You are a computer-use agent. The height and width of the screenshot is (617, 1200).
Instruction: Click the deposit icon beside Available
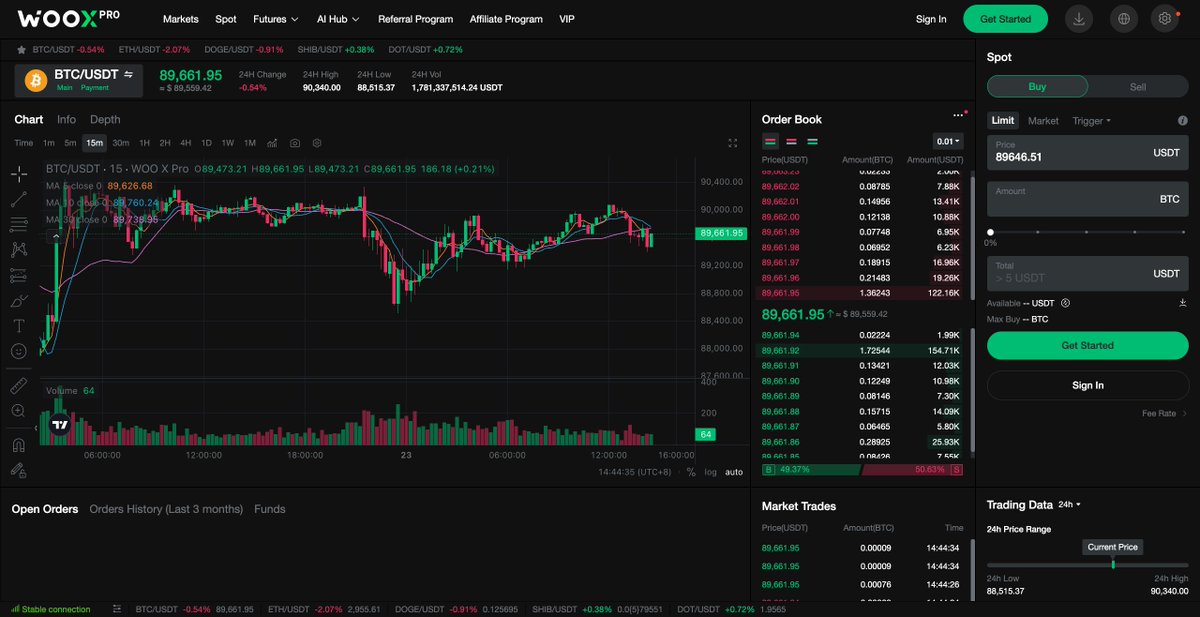(x=1183, y=303)
